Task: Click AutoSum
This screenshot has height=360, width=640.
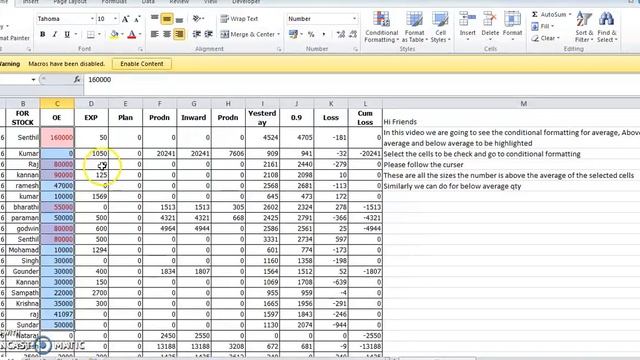Action: (x=549, y=15)
